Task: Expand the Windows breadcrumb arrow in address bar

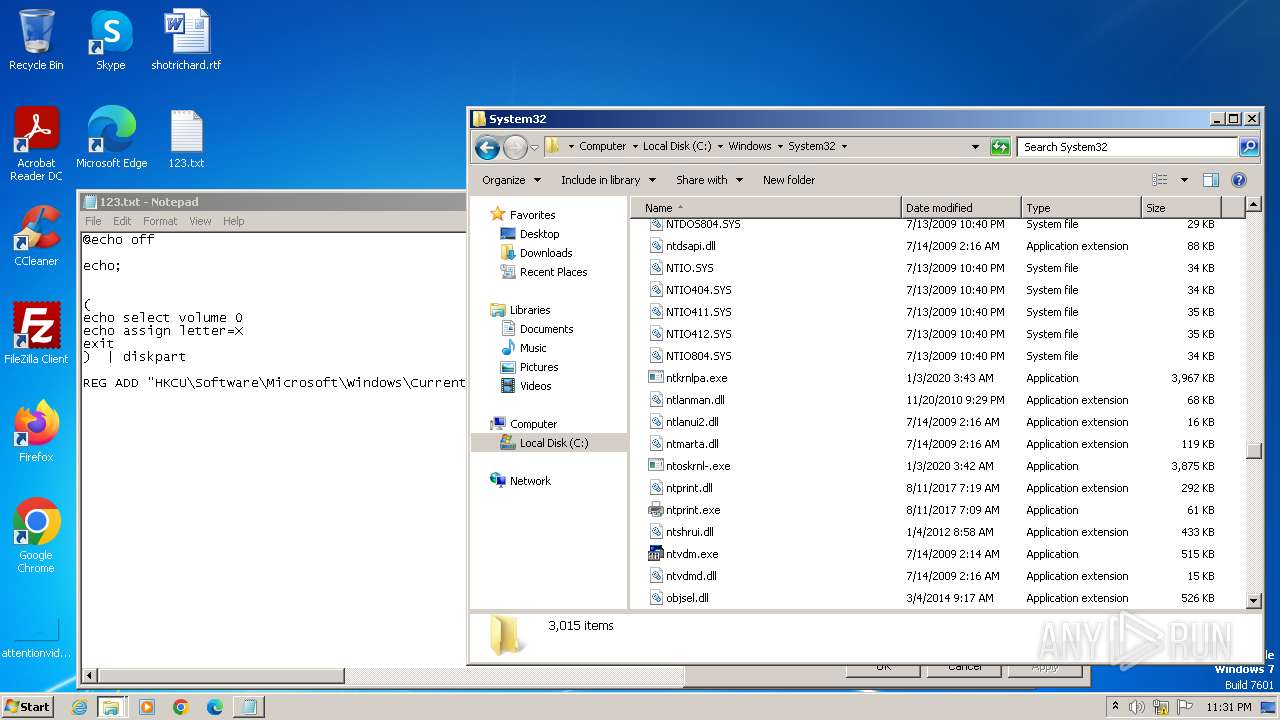Action: (x=780, y=146)
